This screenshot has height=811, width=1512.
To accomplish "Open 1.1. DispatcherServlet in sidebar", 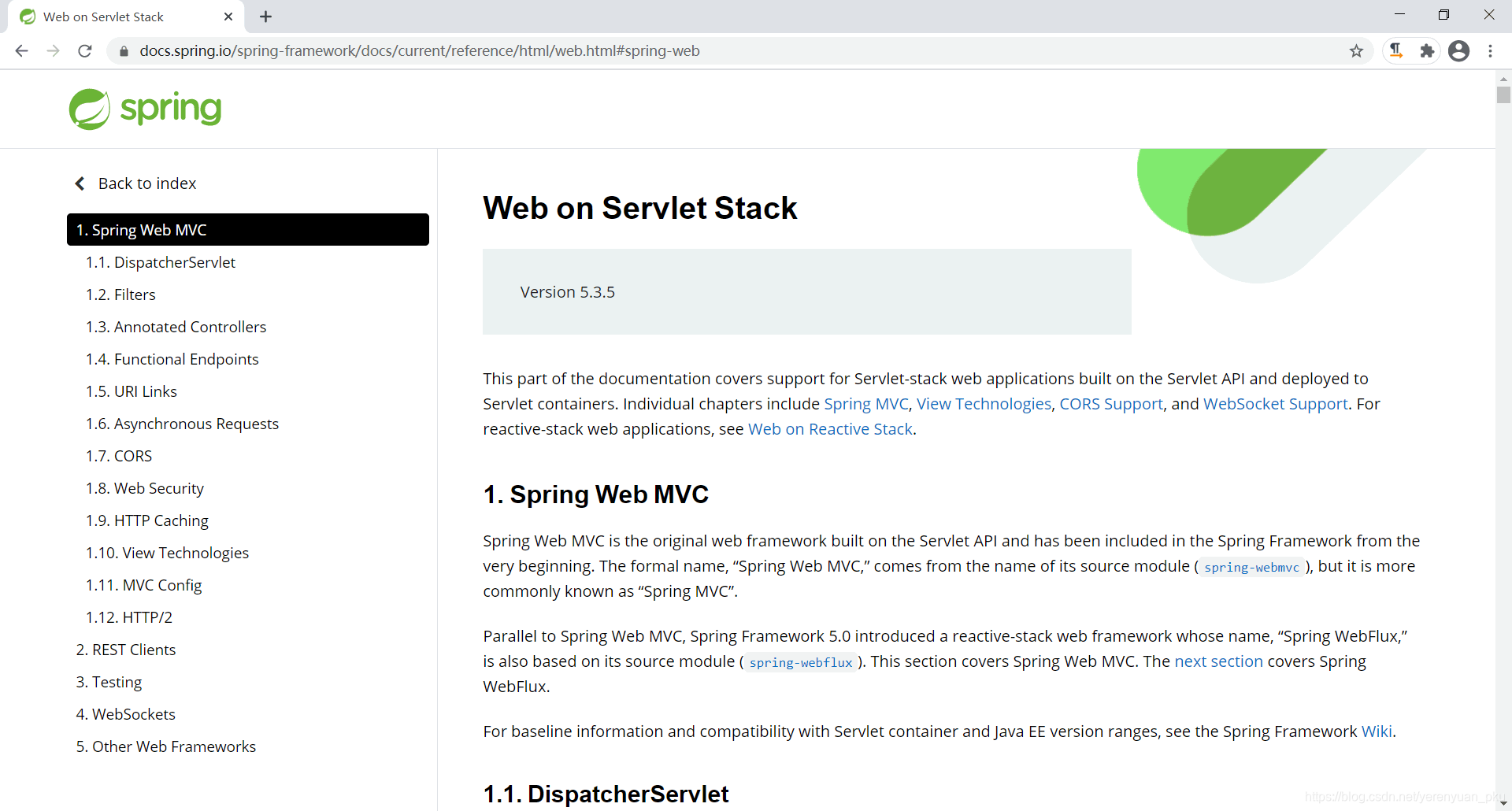I will pos(161,262).
